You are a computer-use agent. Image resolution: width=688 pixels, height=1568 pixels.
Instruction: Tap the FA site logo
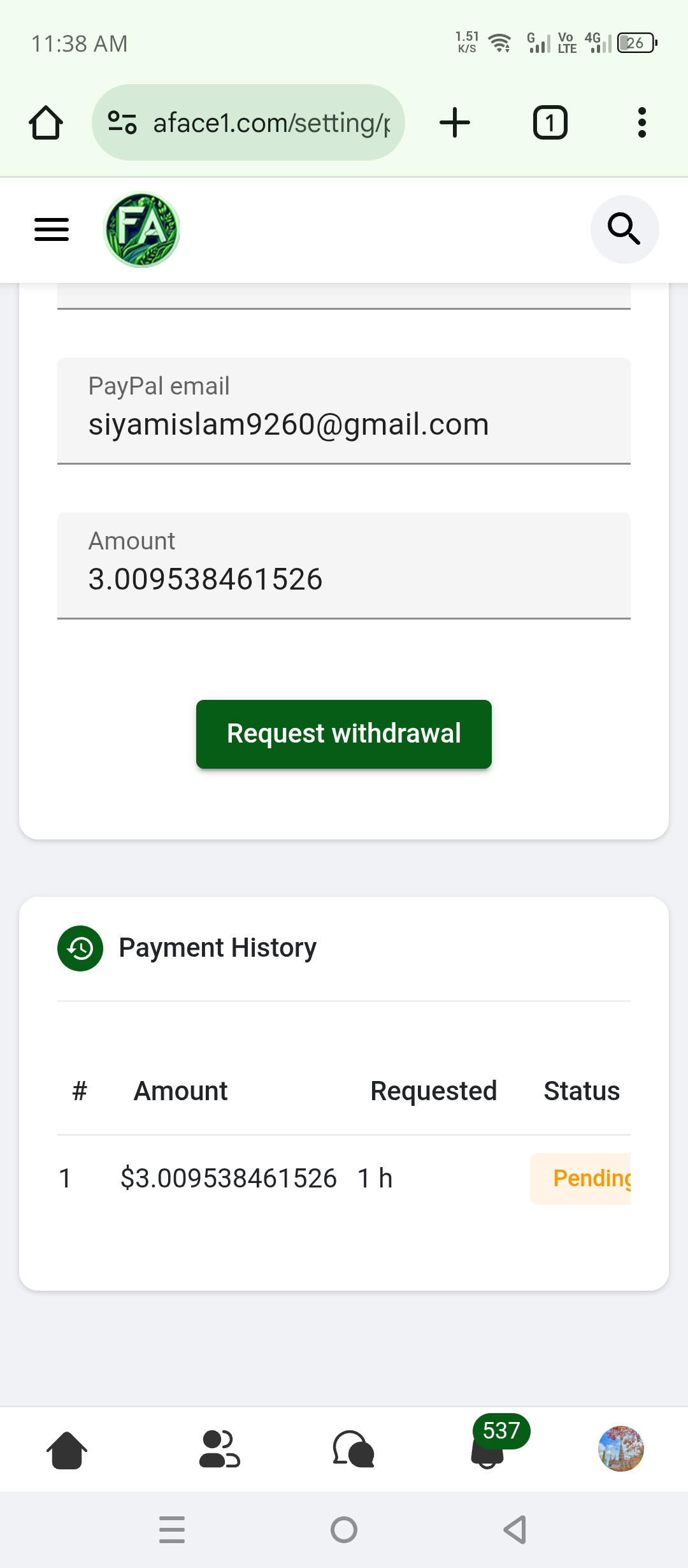[141, 229]
